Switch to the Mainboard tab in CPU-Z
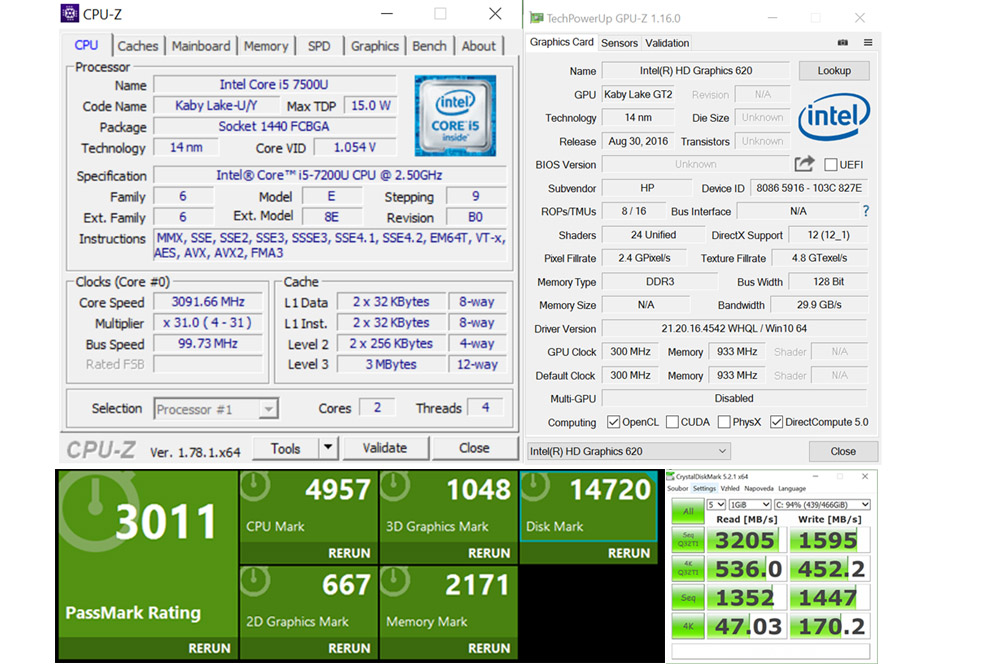This screenshot has height=664, width=1000. pos(201,46)
